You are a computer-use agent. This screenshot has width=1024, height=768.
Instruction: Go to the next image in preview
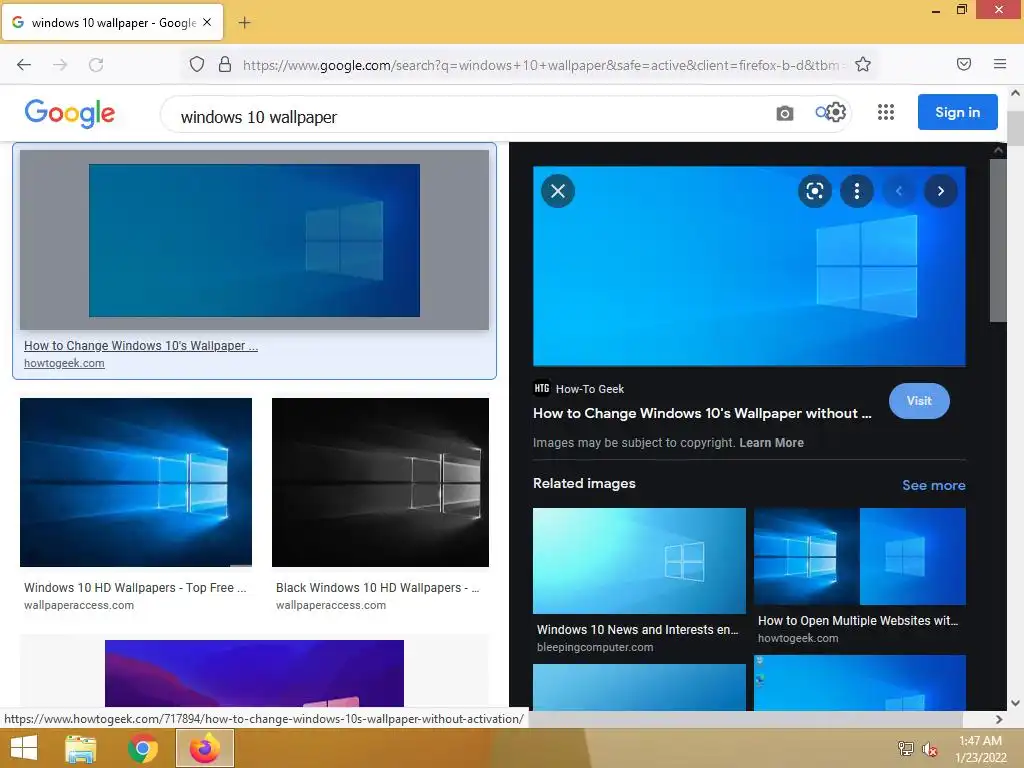tap(941, 191)
